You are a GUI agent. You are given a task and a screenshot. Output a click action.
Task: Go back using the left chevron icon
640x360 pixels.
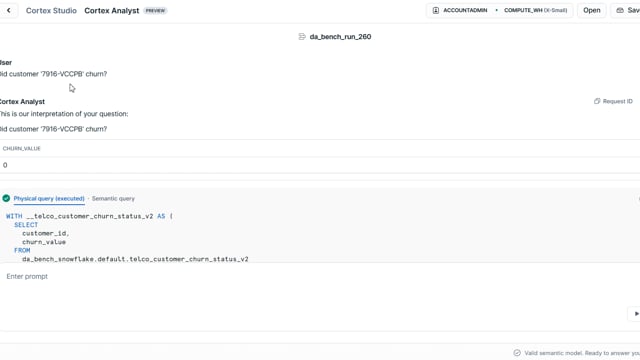[9, 11]
